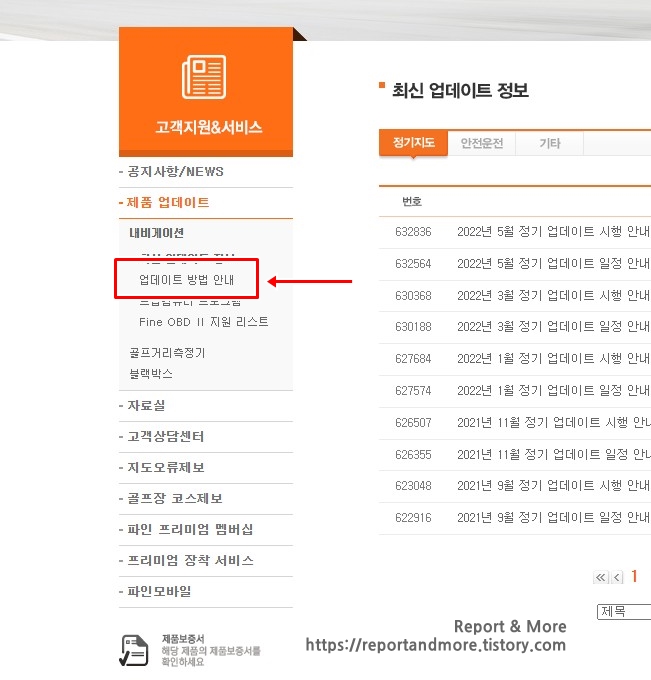Click number 632836 in the list
651x680 pixels.
pyautogui.click(x=413, y=232)
